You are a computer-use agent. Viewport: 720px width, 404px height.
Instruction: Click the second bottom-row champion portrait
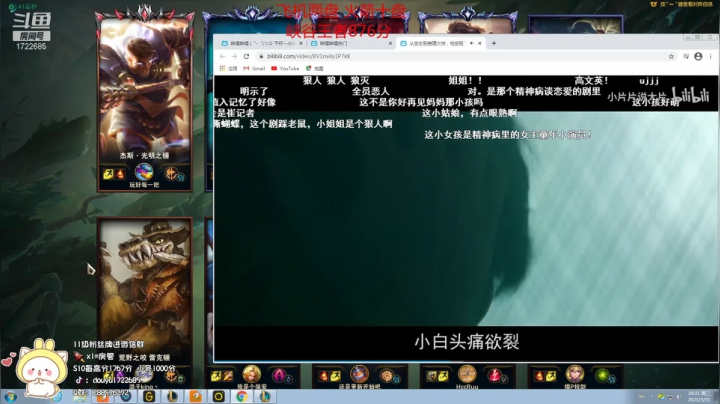(x=359, y=374)
